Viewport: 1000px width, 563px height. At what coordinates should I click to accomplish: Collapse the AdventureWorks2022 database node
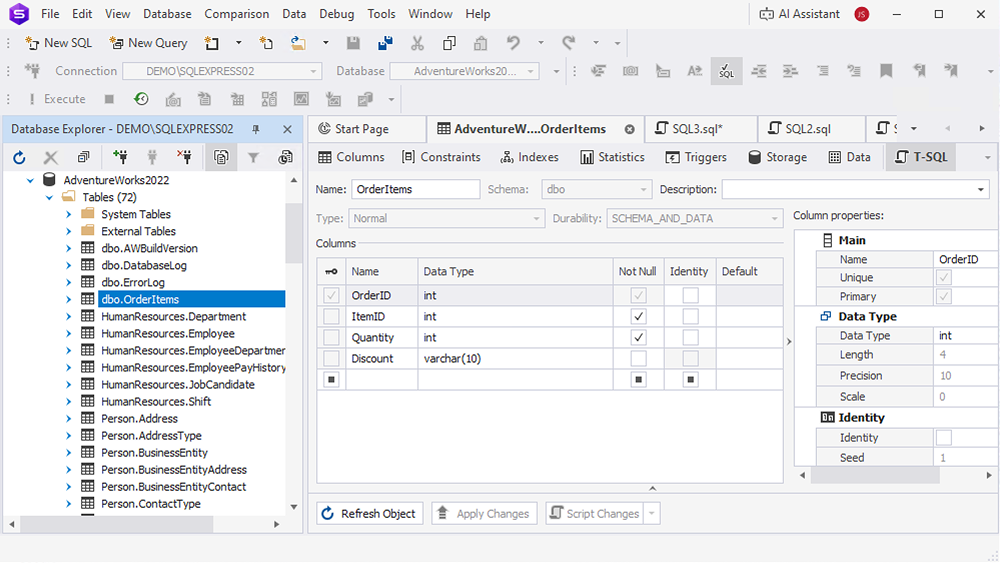click(x=30, y=180)
